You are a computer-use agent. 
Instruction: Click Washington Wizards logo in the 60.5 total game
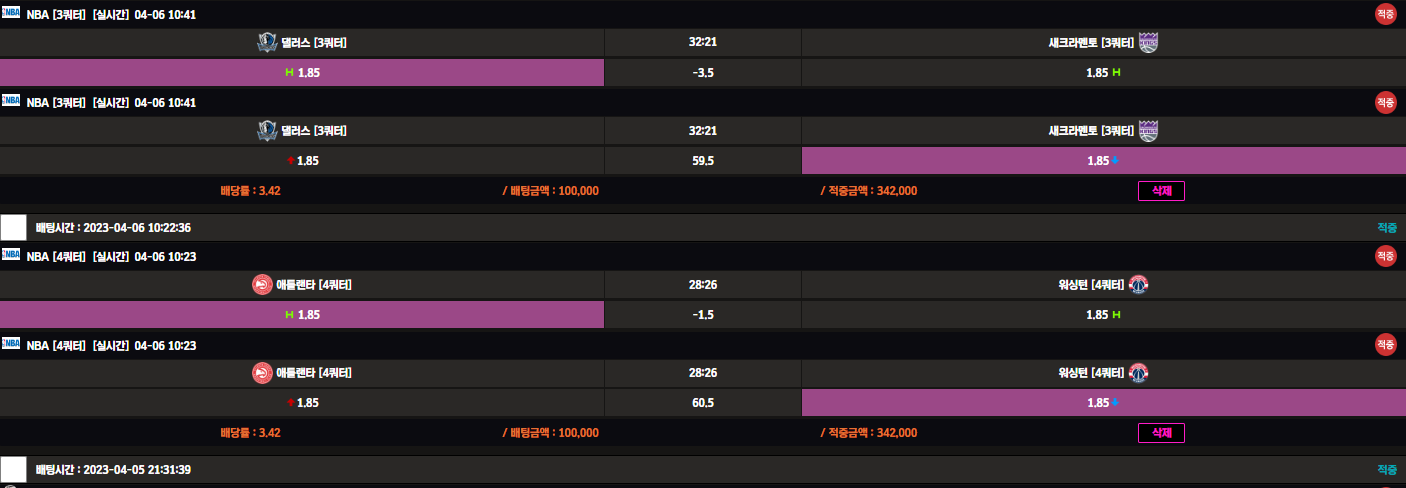[1139, 373]
